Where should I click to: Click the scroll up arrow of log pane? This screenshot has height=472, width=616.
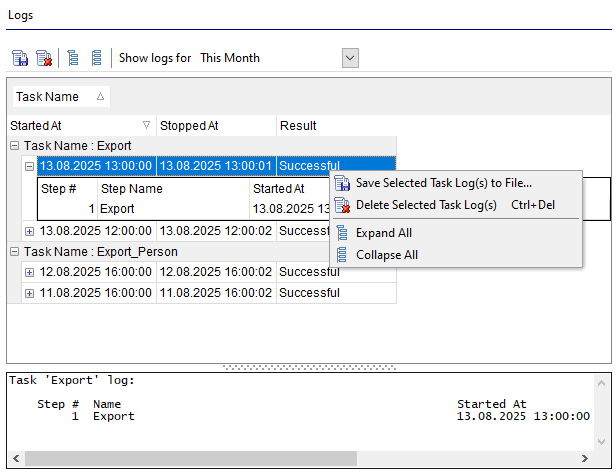tap(601, 383)
